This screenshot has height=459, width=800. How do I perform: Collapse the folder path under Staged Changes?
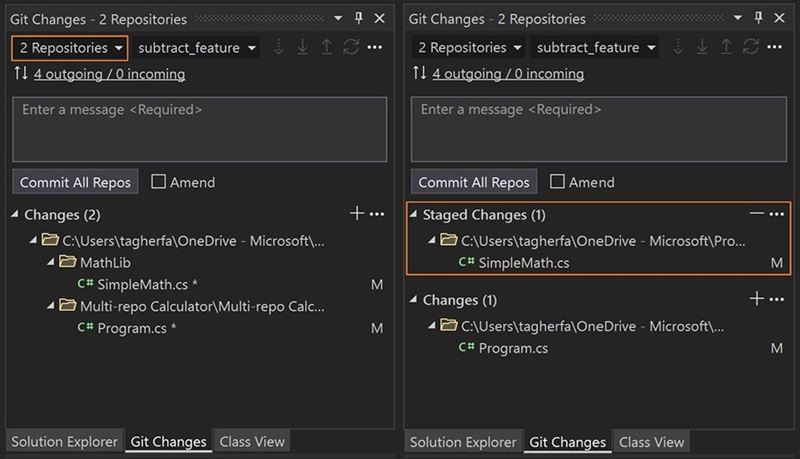(x=432, y=240)
